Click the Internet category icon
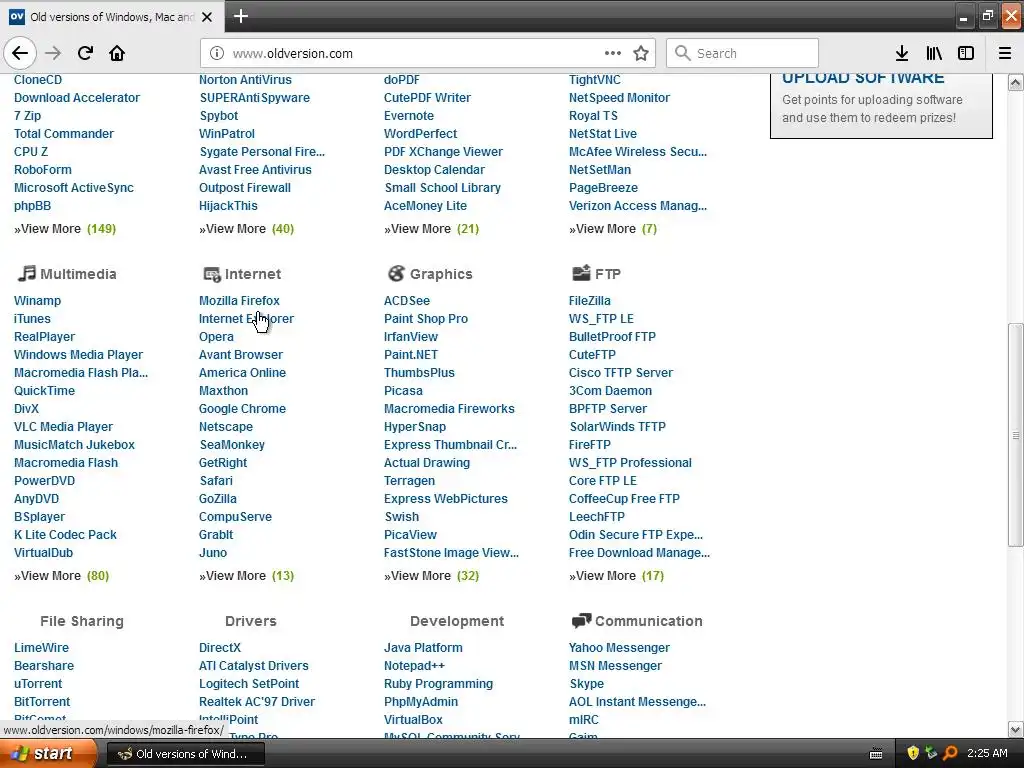The image size is (1024, 768). (x=212, y=274)
